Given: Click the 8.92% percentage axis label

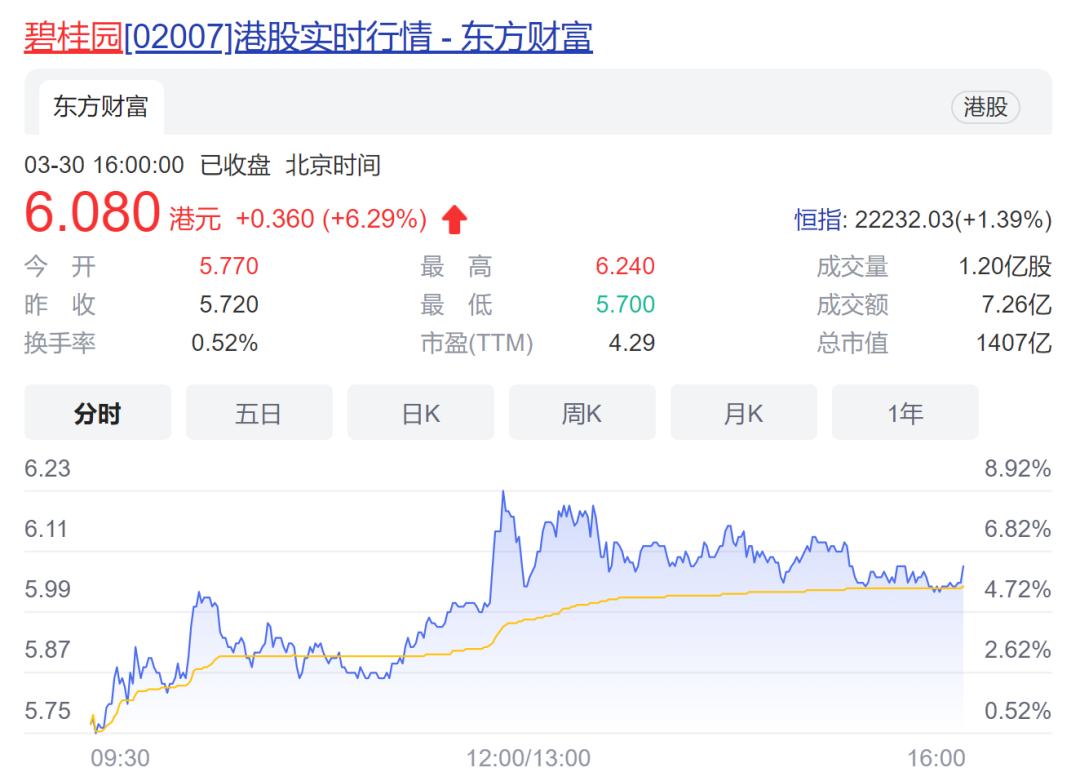Looking at the screenshot, I should point(1017,469).
